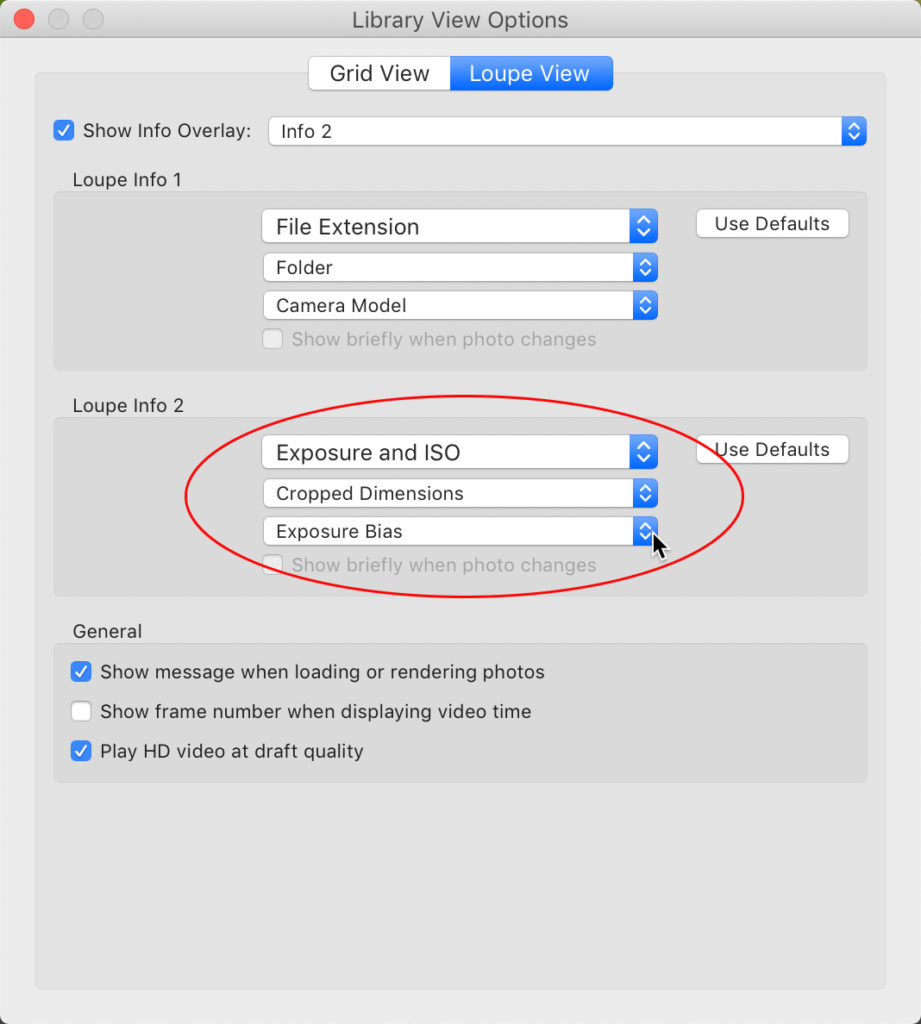Image resolution: width=921 pixels, height=1024 pixels.
Task: Expand the Folder dropdown in Loupe Info 1
Action: pyautogui.click(x=459, y=268)
